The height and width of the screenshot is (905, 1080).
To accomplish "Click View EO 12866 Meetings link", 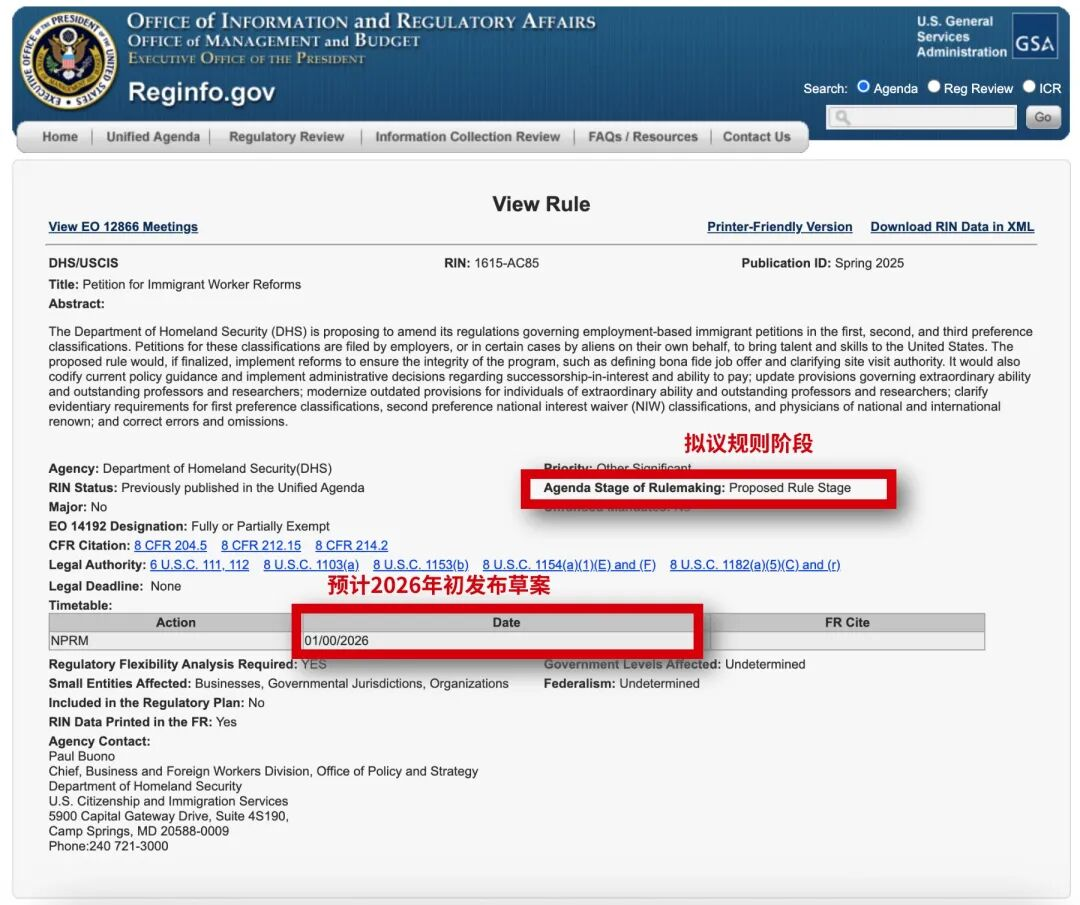I will point(123,227).
